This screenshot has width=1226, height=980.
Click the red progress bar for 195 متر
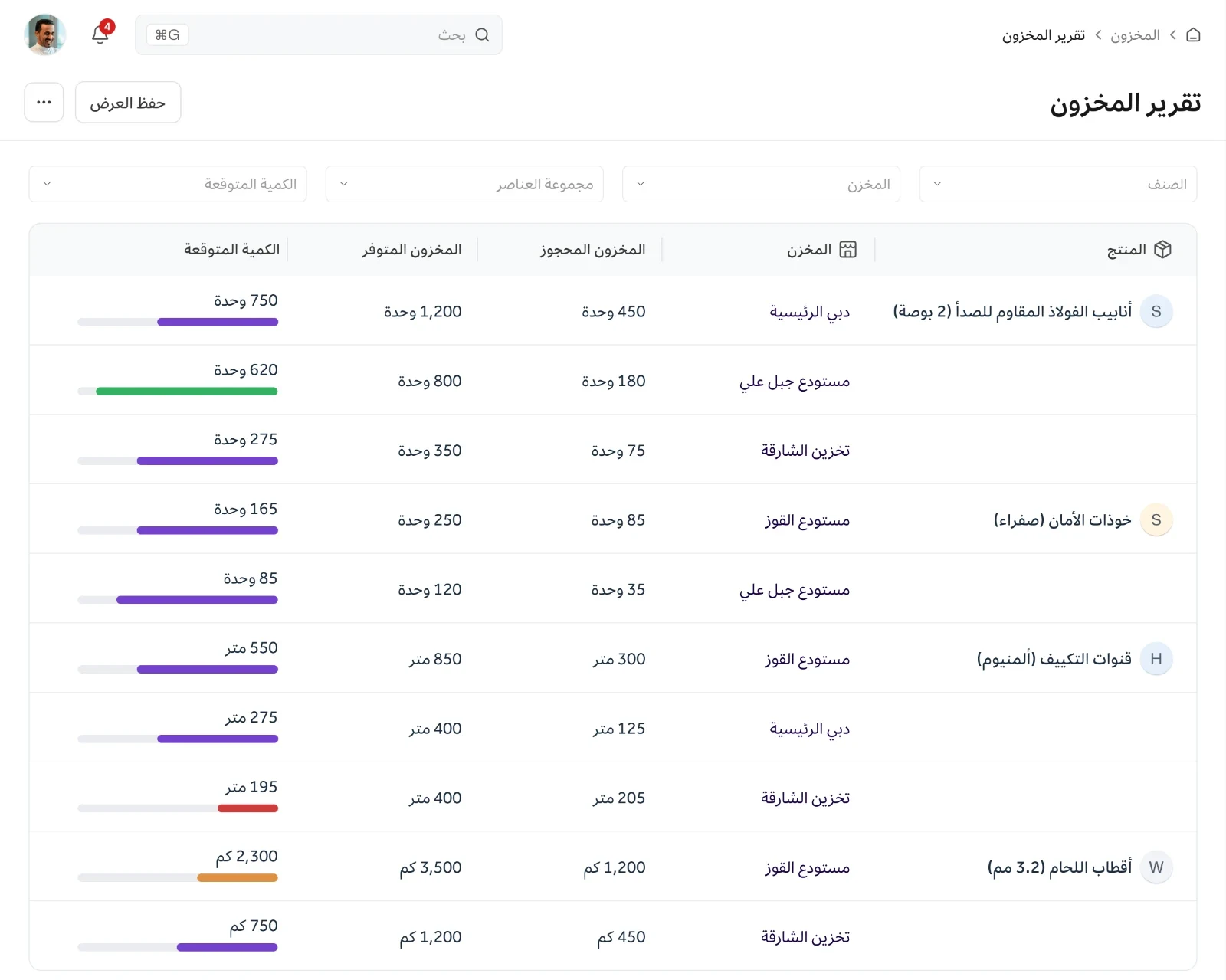pyautogui.click(x=247, y=808)
